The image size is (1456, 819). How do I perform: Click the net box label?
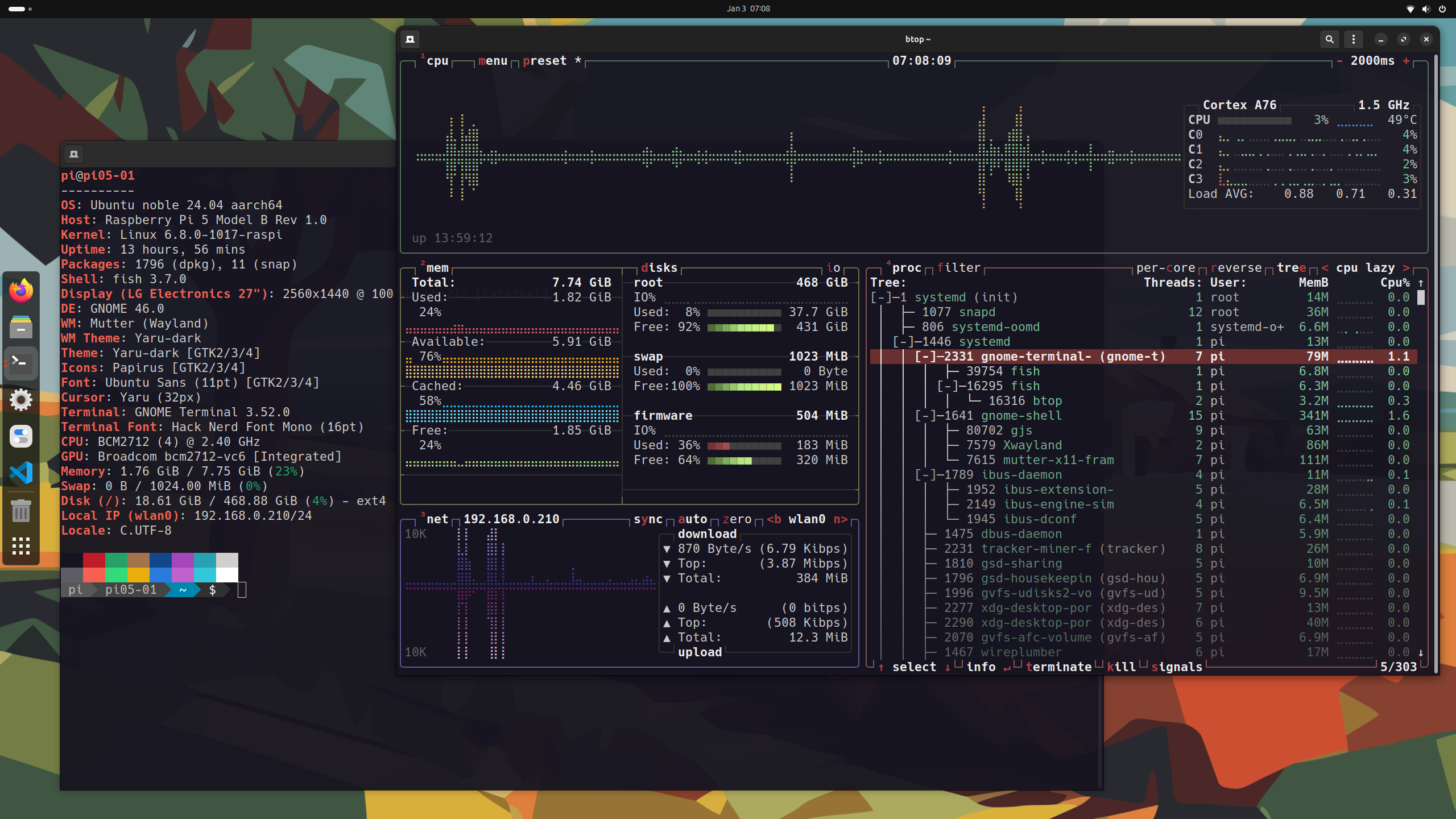[x=437, y=519]
